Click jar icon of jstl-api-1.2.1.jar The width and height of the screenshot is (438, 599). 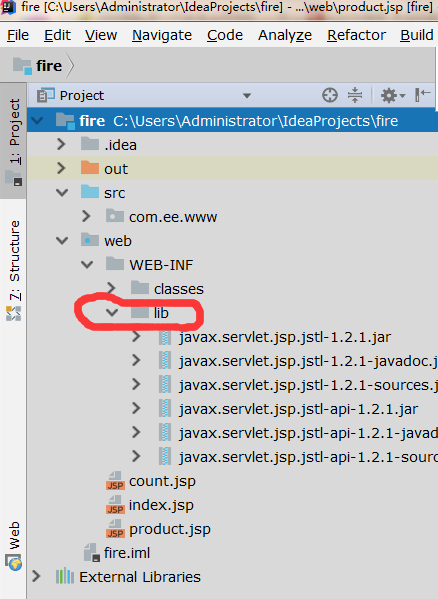click(165, 409)
